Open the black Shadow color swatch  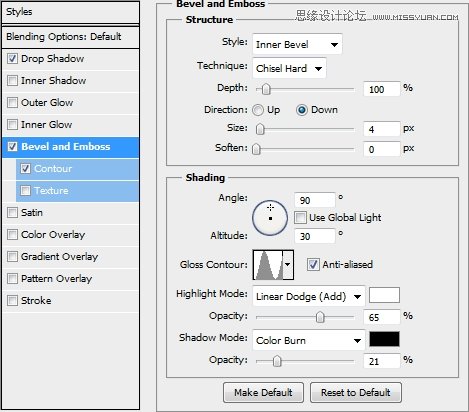click(384, 339)
